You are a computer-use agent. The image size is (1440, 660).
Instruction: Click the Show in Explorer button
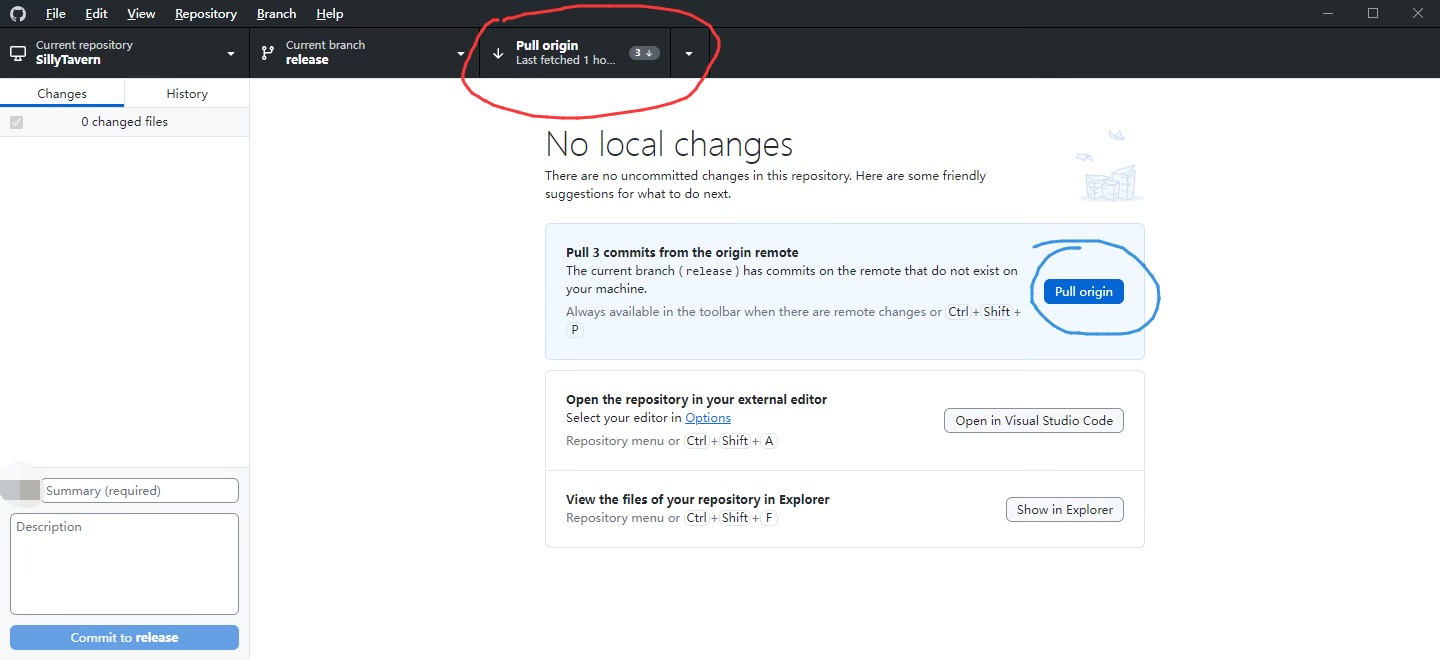[x=1065, y=509]
